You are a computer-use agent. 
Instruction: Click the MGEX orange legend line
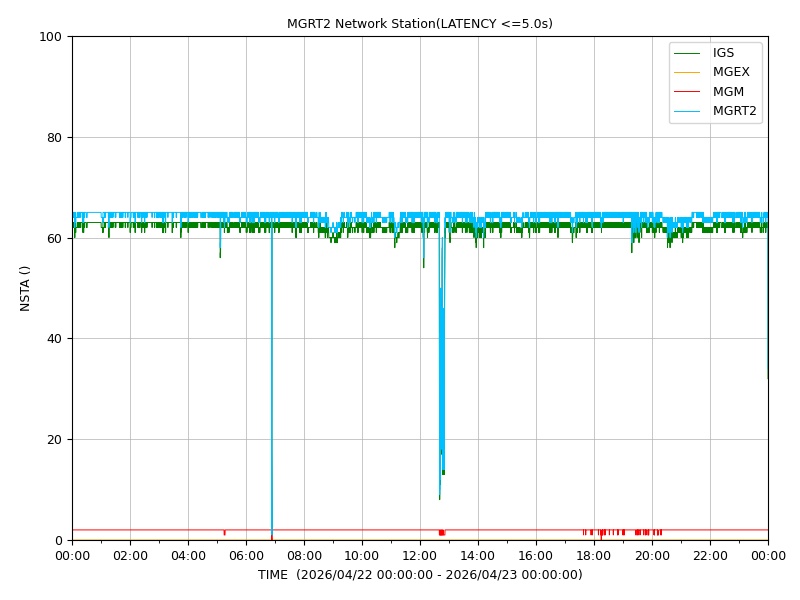click(687, 72)
